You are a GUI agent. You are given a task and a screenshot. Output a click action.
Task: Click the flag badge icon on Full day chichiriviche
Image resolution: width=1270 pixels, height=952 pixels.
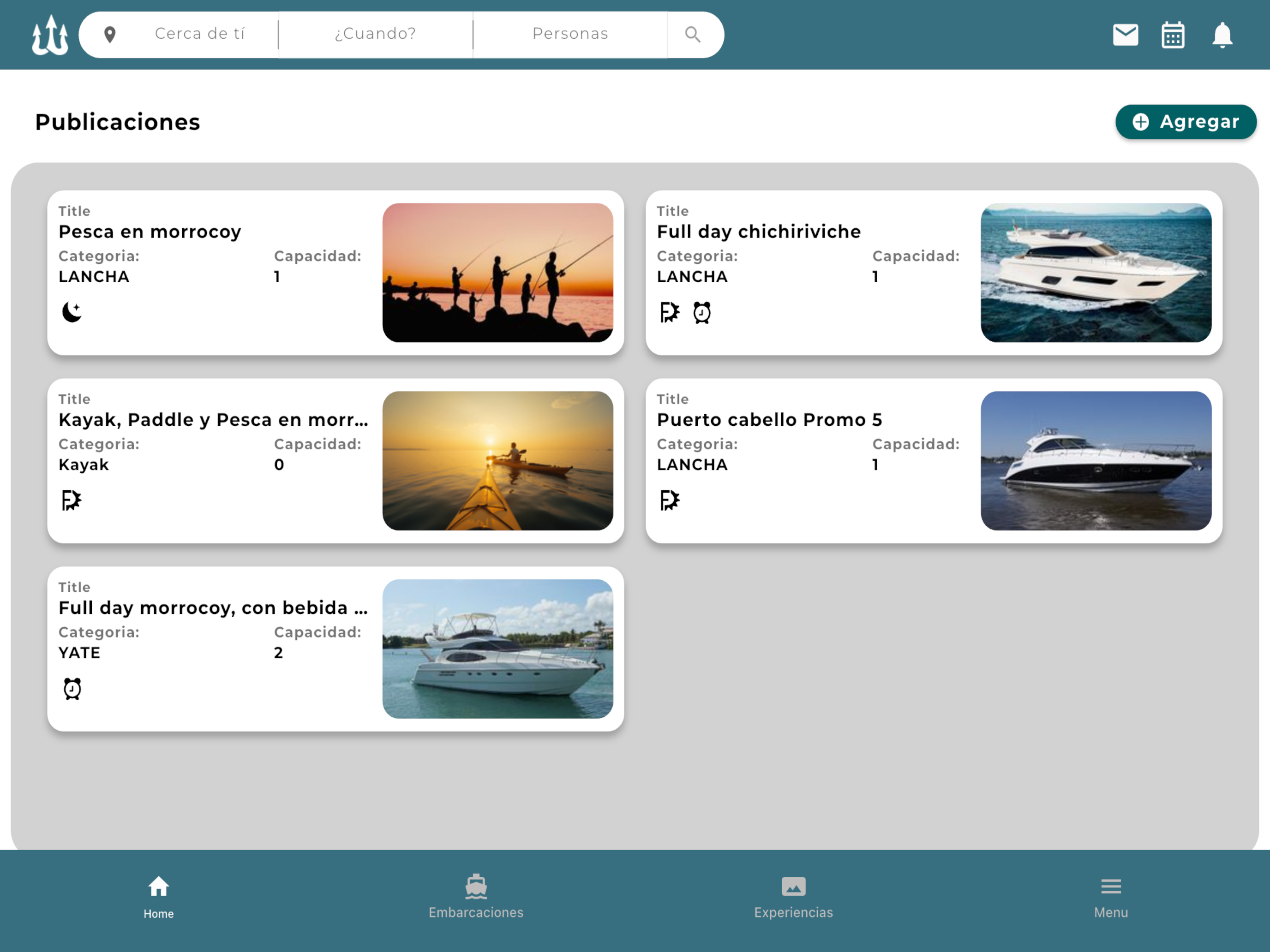click(670, 313)
